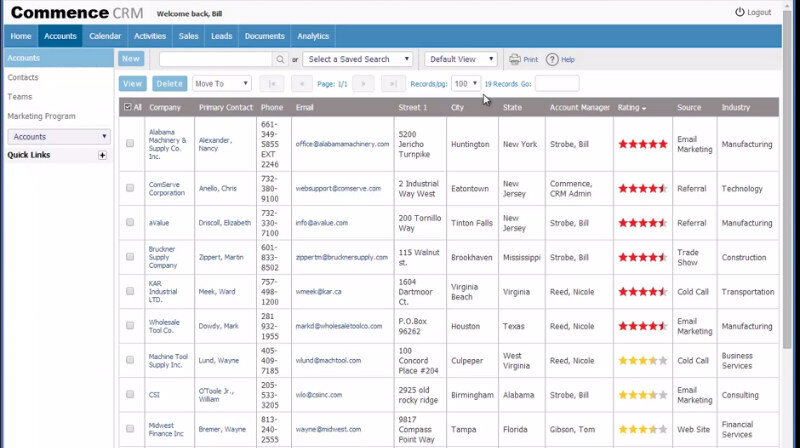Click the Go page number field

557,84
